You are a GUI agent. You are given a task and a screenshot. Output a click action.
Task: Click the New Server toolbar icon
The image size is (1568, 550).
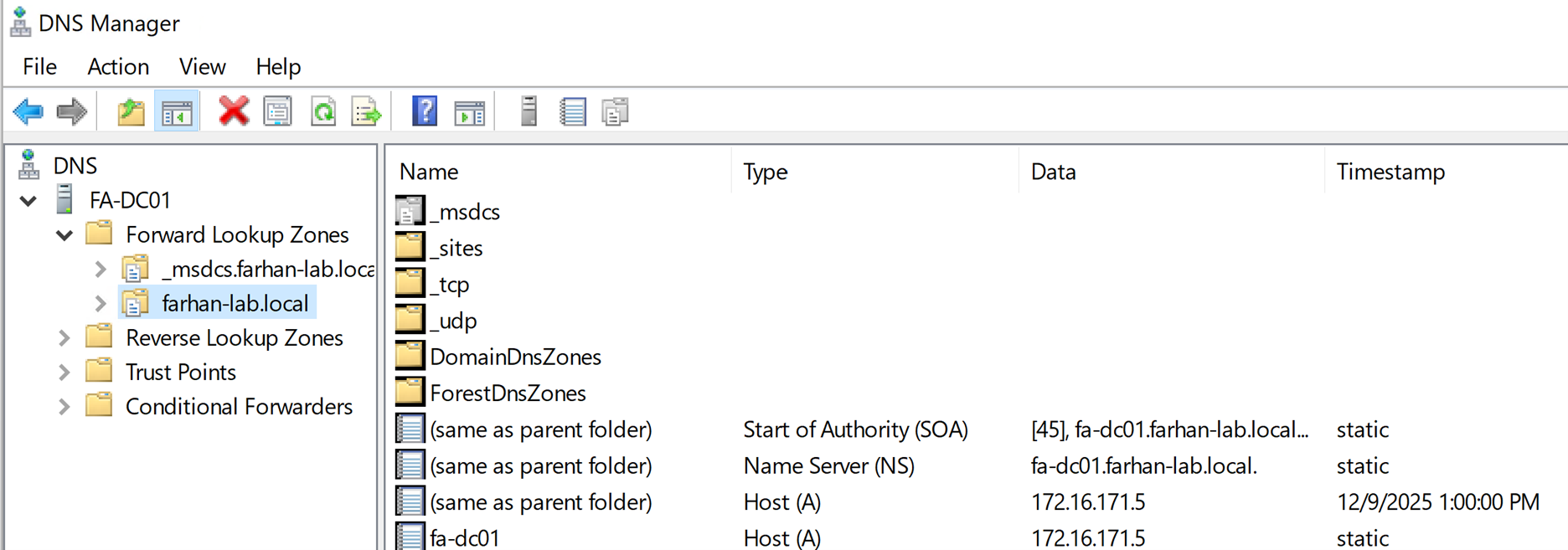pyautogui.click(x=529, y=111)
